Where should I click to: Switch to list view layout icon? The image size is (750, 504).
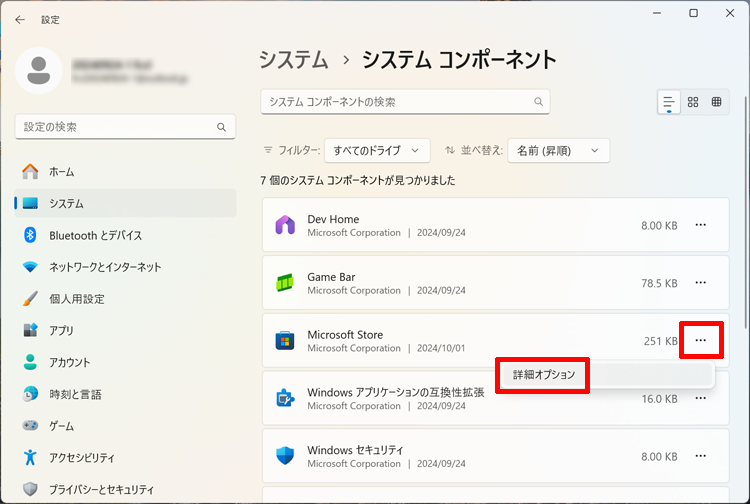coord(669,102)
